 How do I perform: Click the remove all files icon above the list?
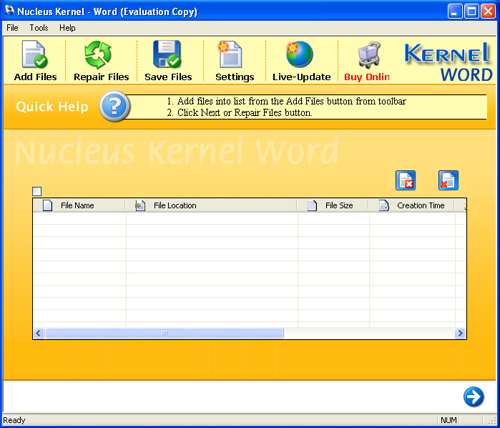tap(448, 180)
